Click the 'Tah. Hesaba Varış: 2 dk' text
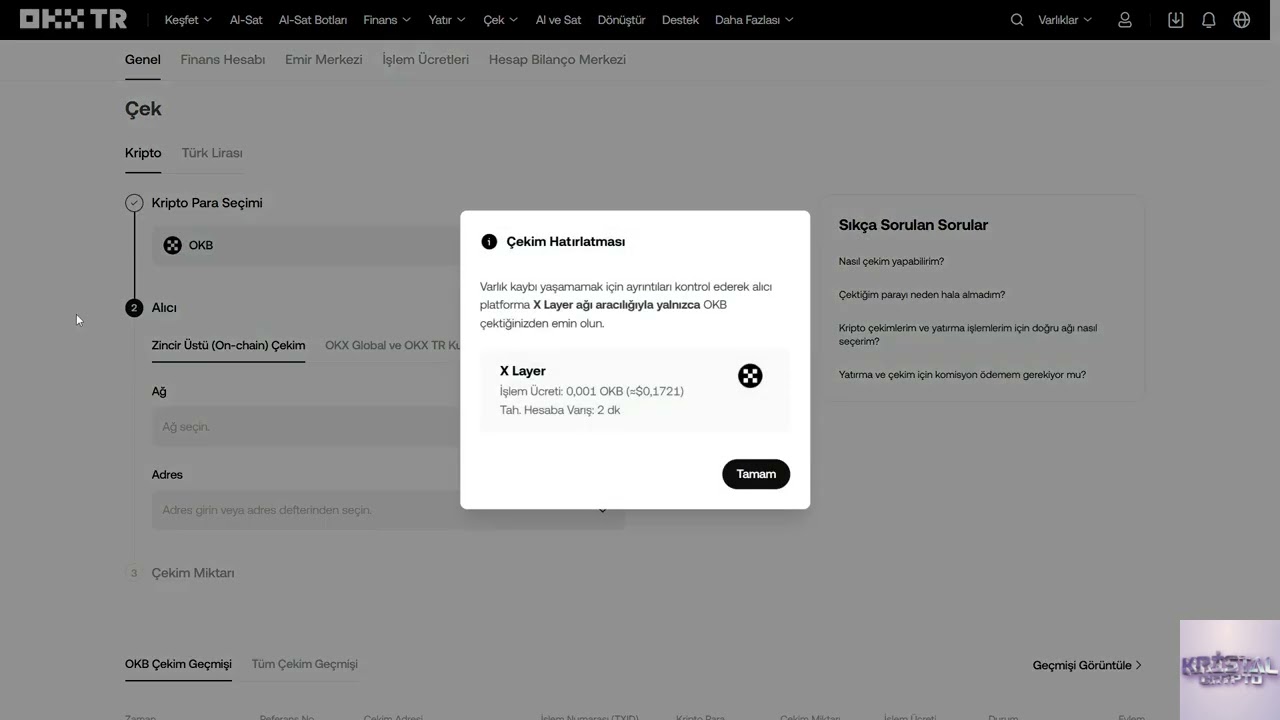The width and height of the screenshot is (1280, 720). point(560,410)
